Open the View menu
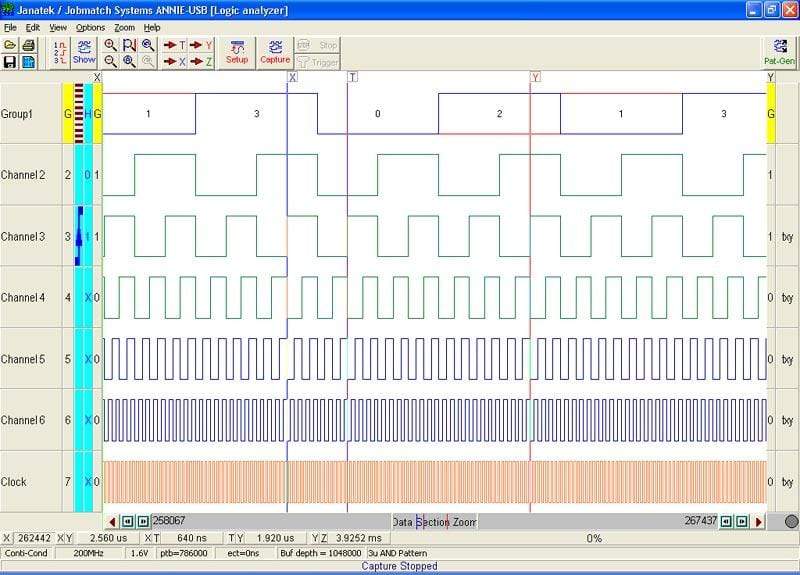The image size is (800, 575). (x=59, y=27)
